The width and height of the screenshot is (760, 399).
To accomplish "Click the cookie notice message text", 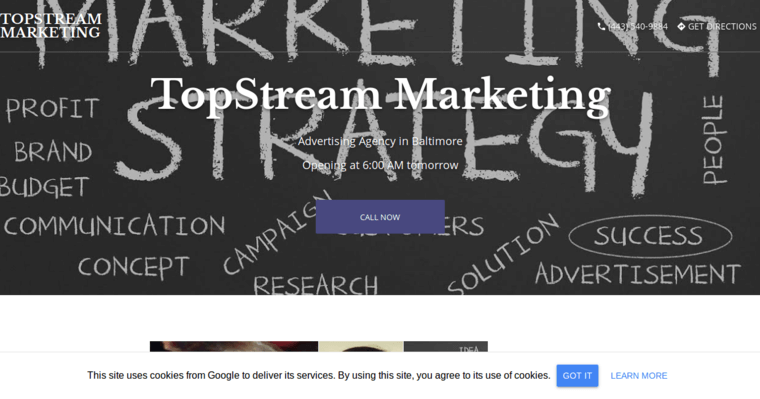I will [319, 375].
